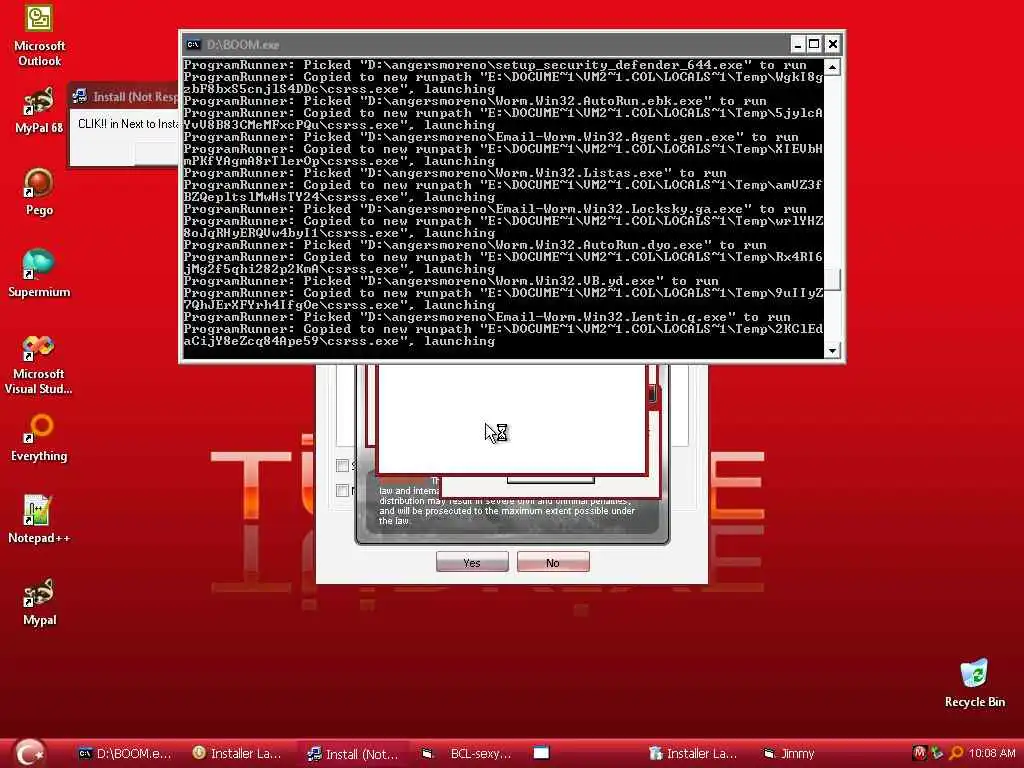Image resolution: width=1024 pixels, height=768 pixels.
Task: Launch the Notepad++ desktop shortcut
Action: [39, 520]
